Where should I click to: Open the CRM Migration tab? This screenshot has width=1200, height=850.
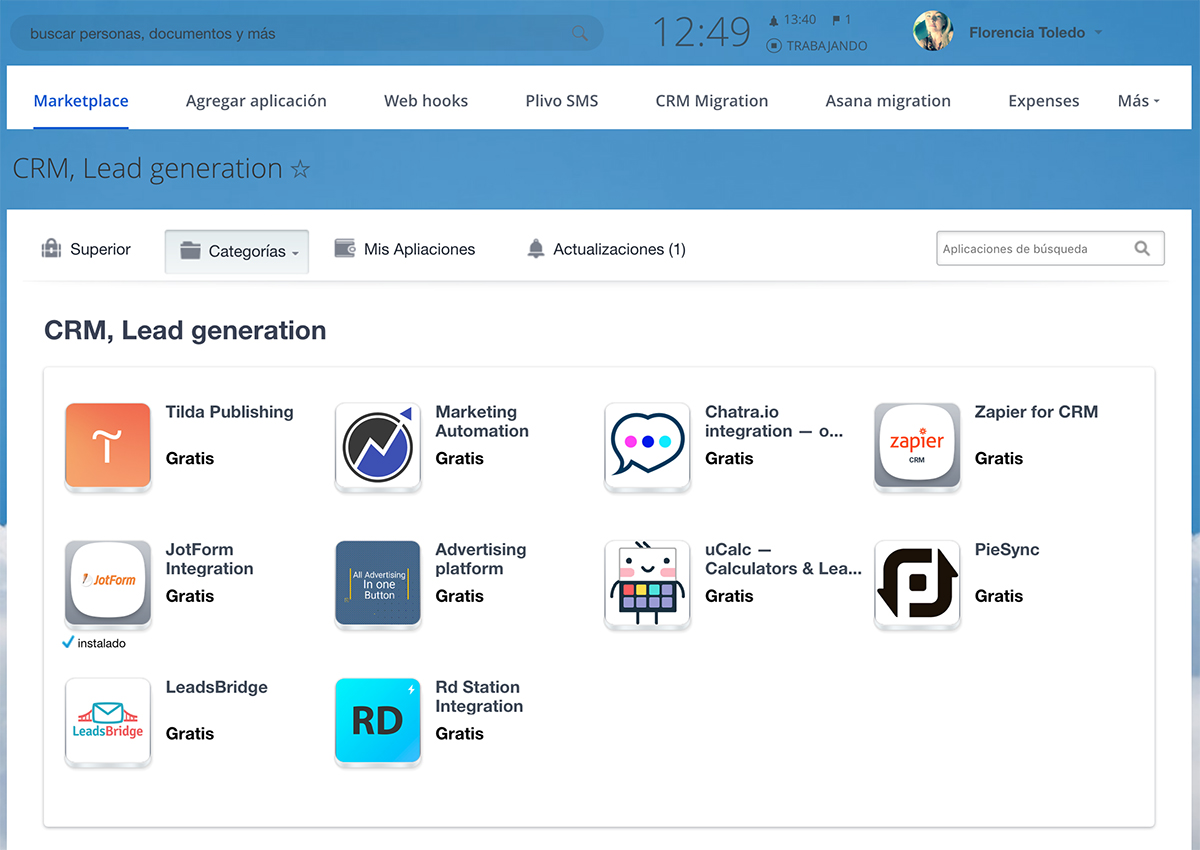pos(712,101)
